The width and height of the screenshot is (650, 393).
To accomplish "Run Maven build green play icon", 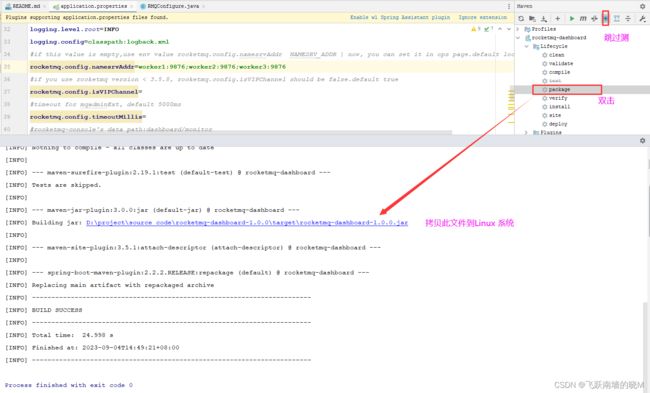I will click(572, 19).
